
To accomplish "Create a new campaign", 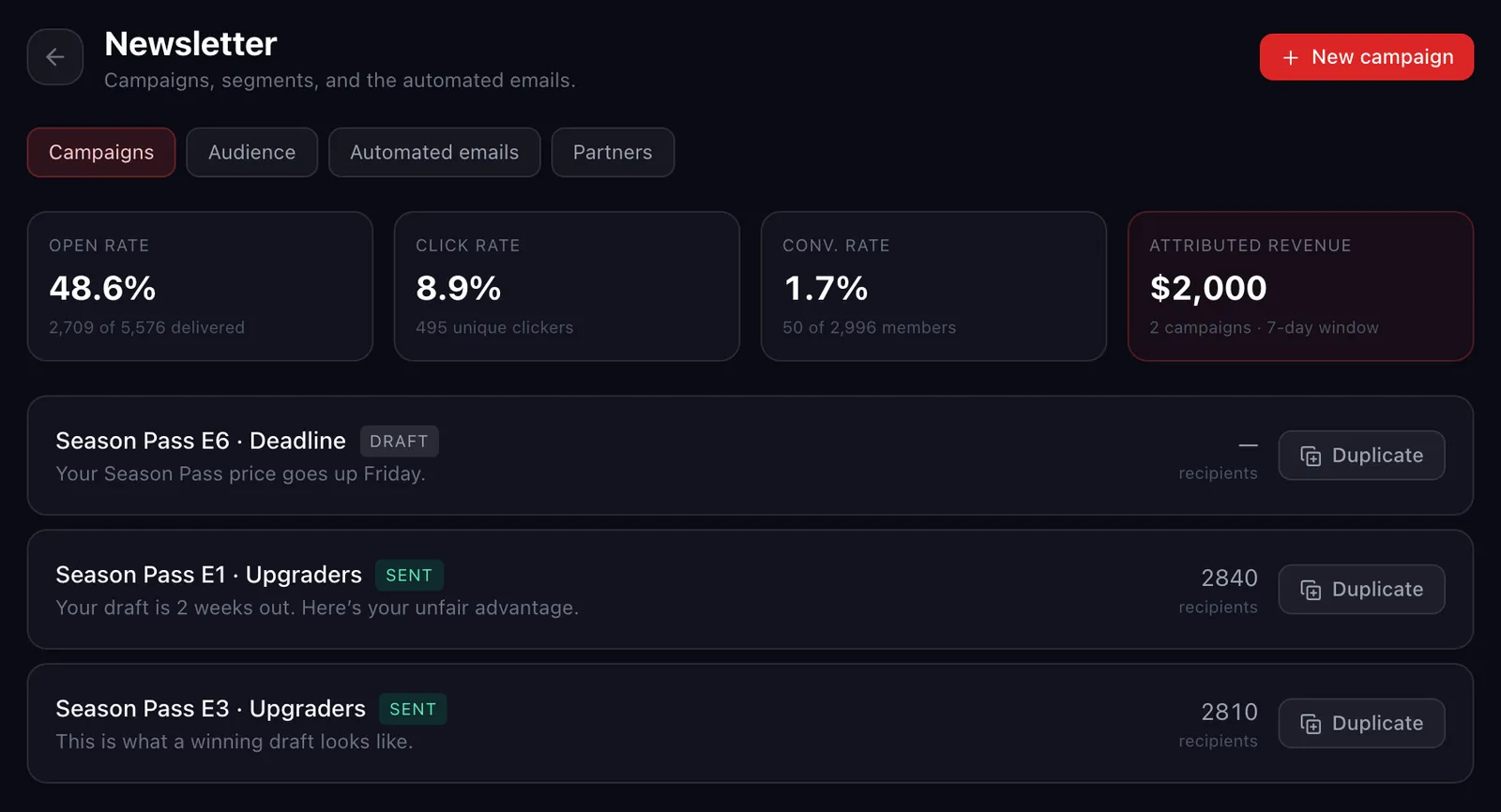I will (1367, 57).
